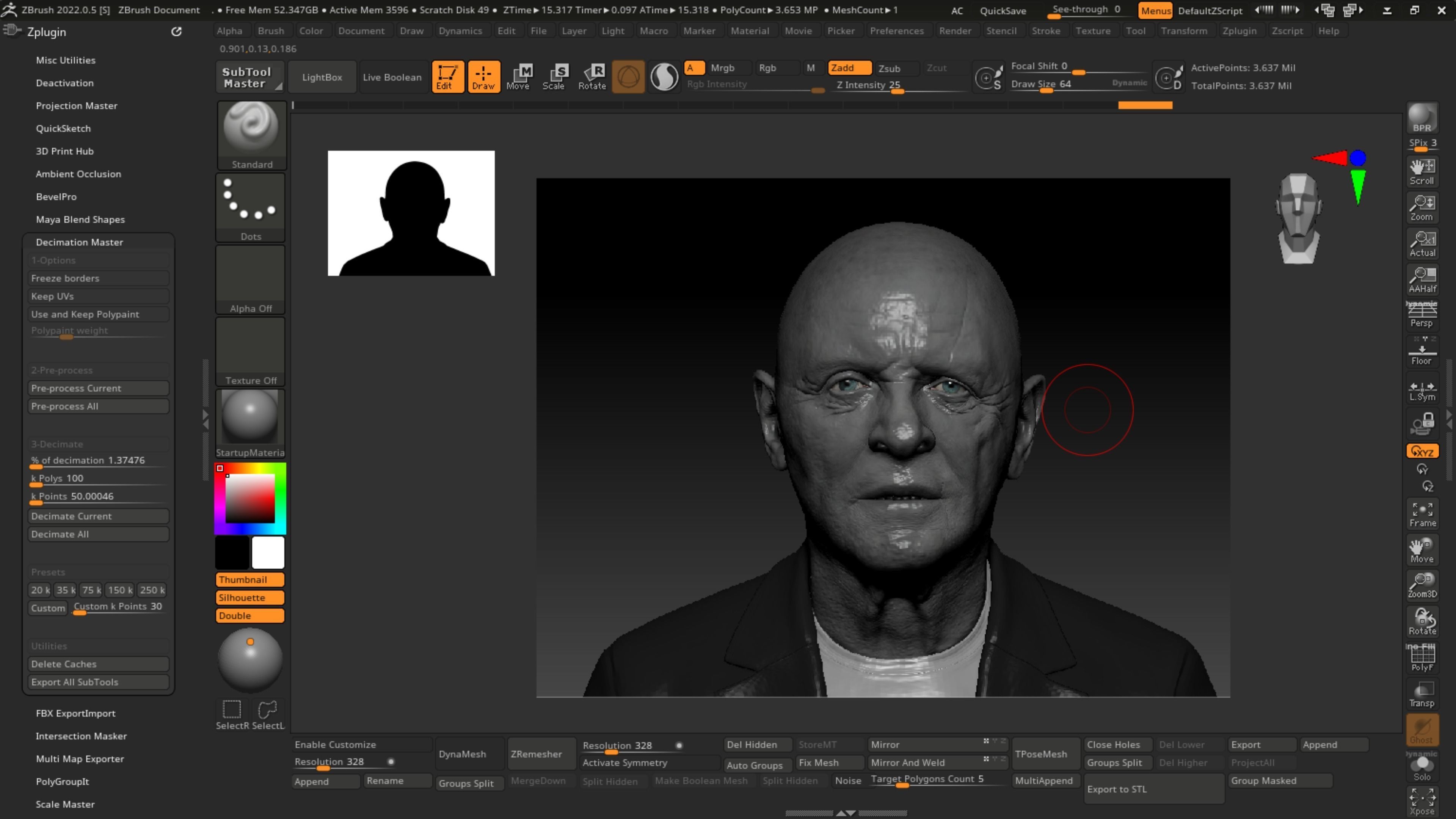Expand Projection Master section
This screenshot has width=1456, height=819.
[76, 106]
